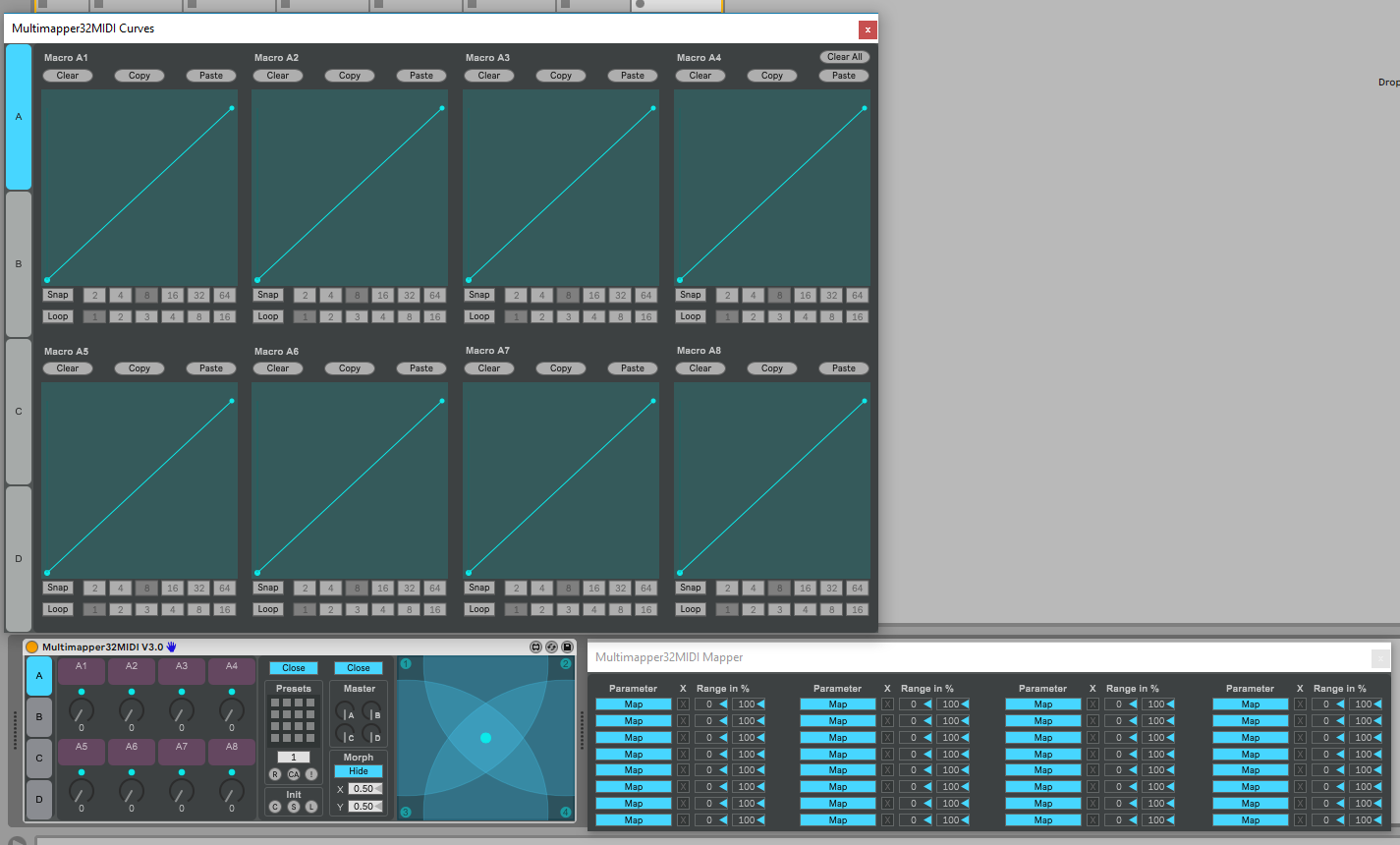The height and width of the screenshot is (845, 1400).
Task: Select bank D tab in device panel
Action: (39, 799)
